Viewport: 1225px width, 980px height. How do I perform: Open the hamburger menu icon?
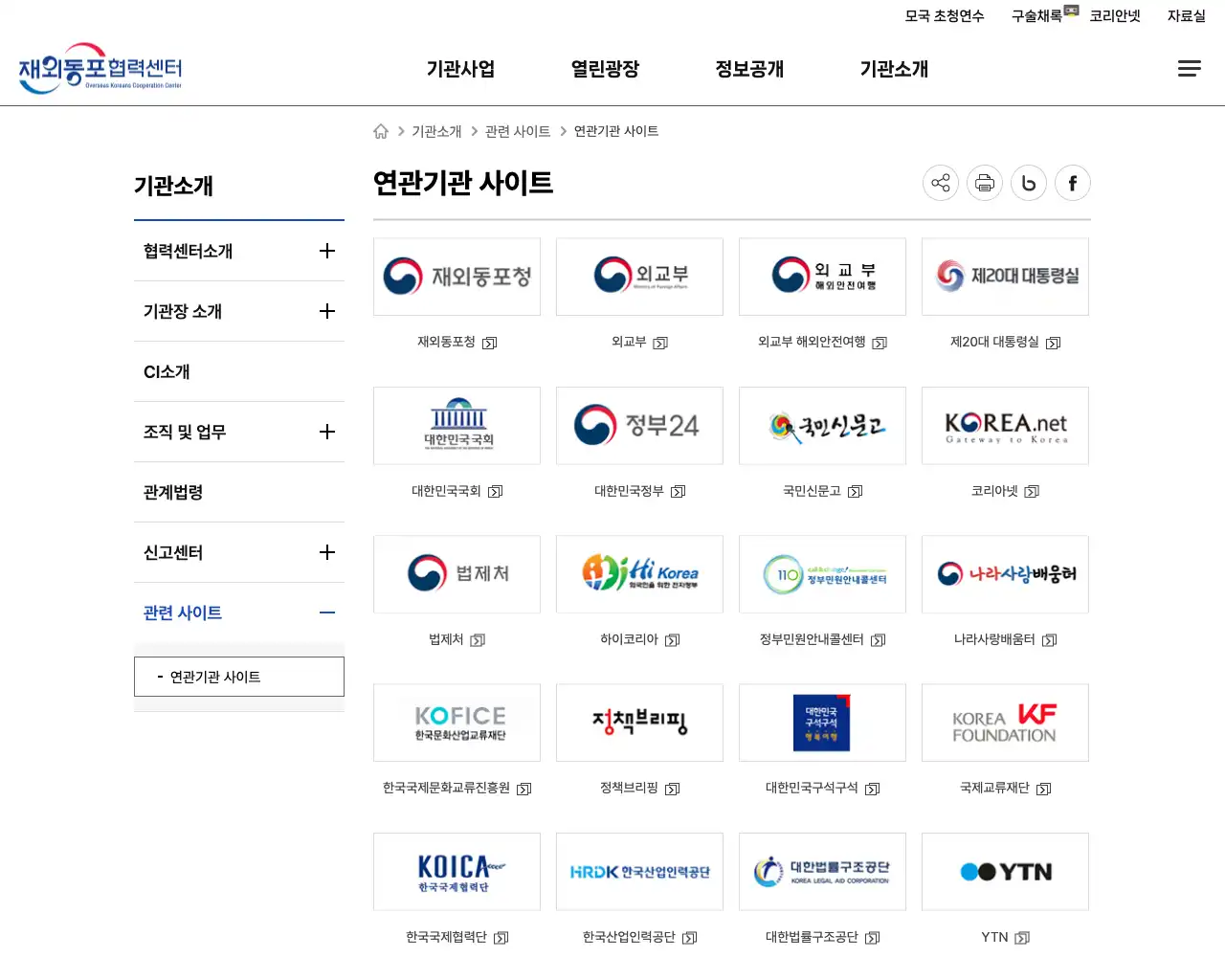point(1189,69)
